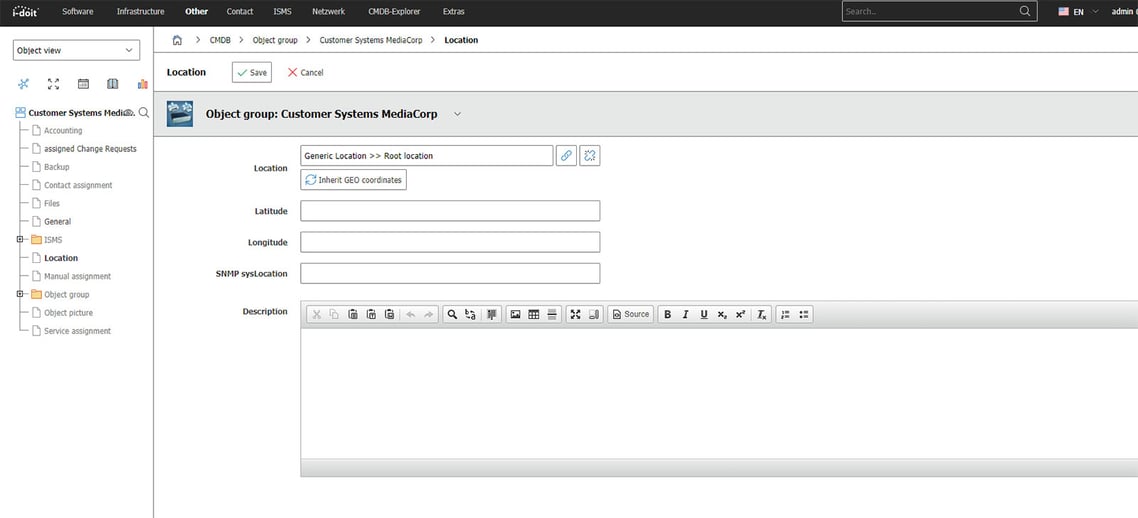Click the Undo arrow in editor
Viewport: 1138px width, 518px height.
pyautogui.click(x=411, y=314)
